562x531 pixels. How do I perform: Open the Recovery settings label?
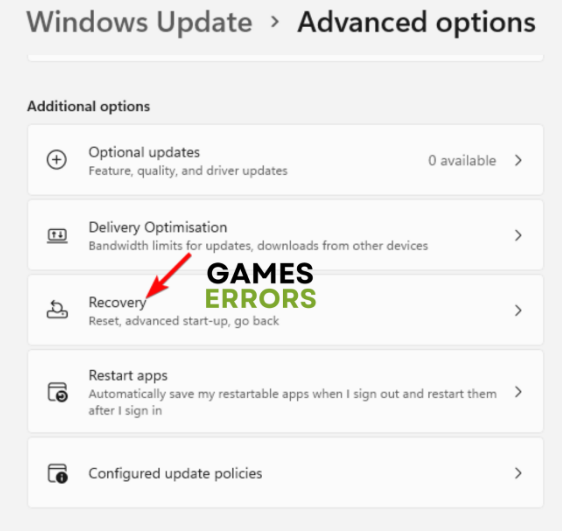(118, 303)
